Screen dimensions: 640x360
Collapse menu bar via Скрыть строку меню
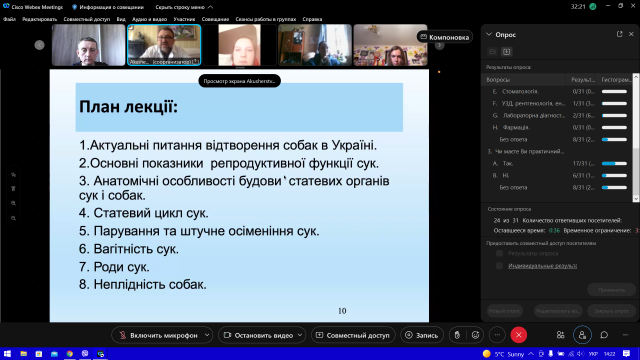(184, 7)
